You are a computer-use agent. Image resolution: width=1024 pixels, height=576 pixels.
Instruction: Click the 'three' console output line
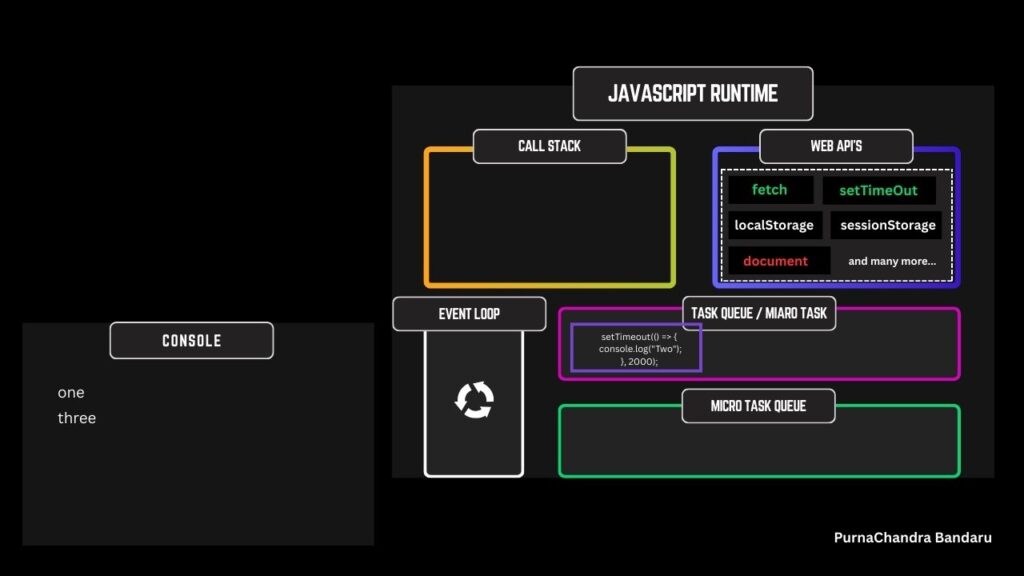(x=77, y=418)
